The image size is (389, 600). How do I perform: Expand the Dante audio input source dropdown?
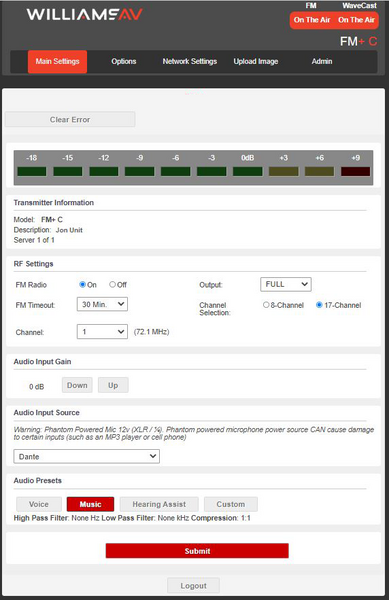(86, 456)
